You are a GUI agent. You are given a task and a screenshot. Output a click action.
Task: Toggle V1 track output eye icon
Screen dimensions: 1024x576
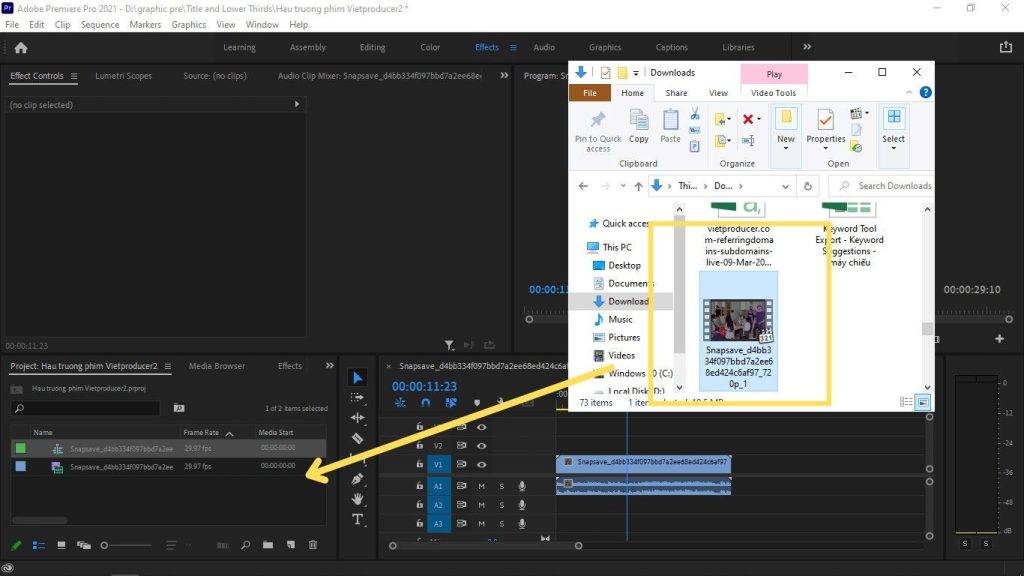pos(482,464)
